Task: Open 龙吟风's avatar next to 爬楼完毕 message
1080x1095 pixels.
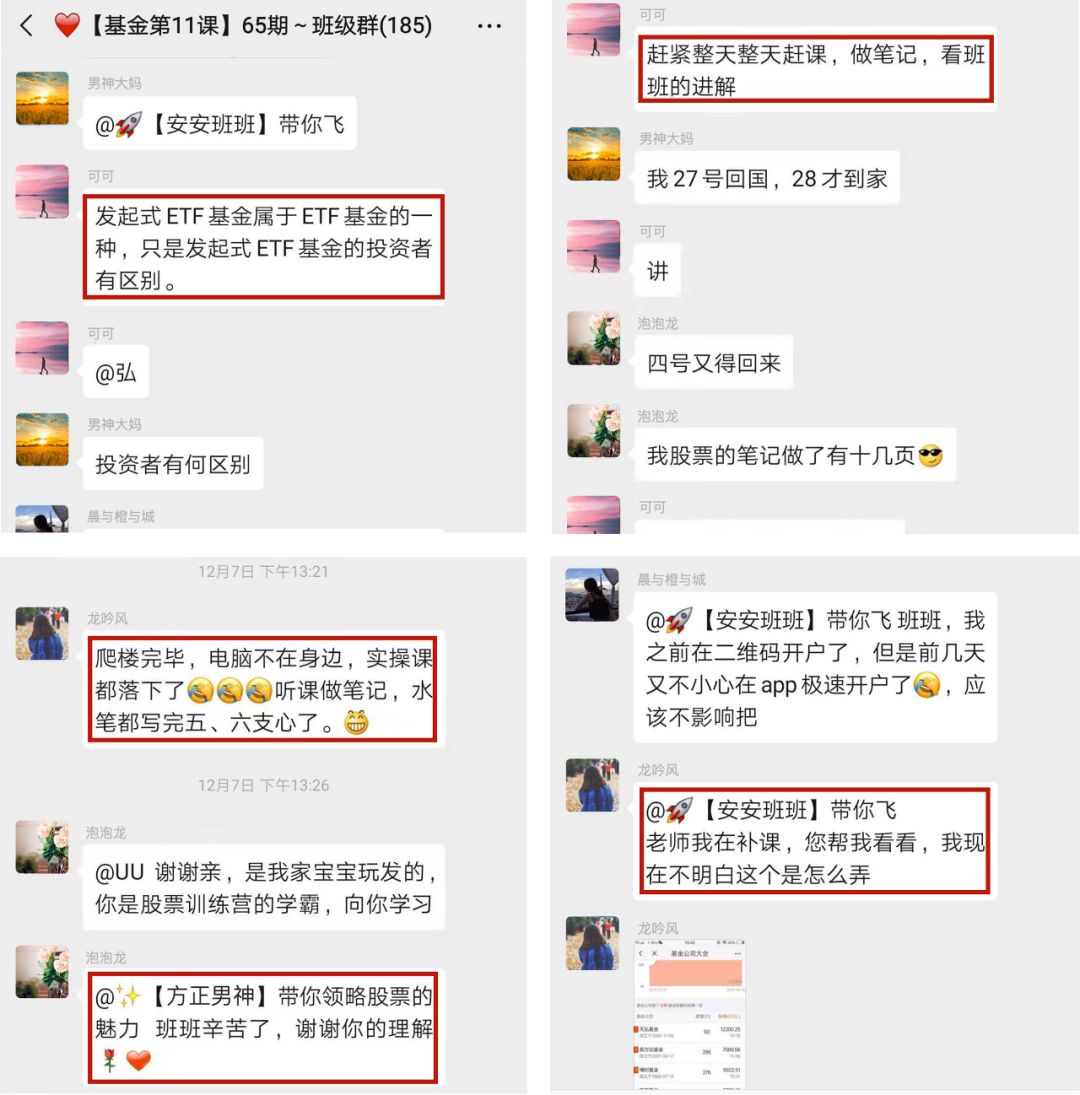Action: 42,633
